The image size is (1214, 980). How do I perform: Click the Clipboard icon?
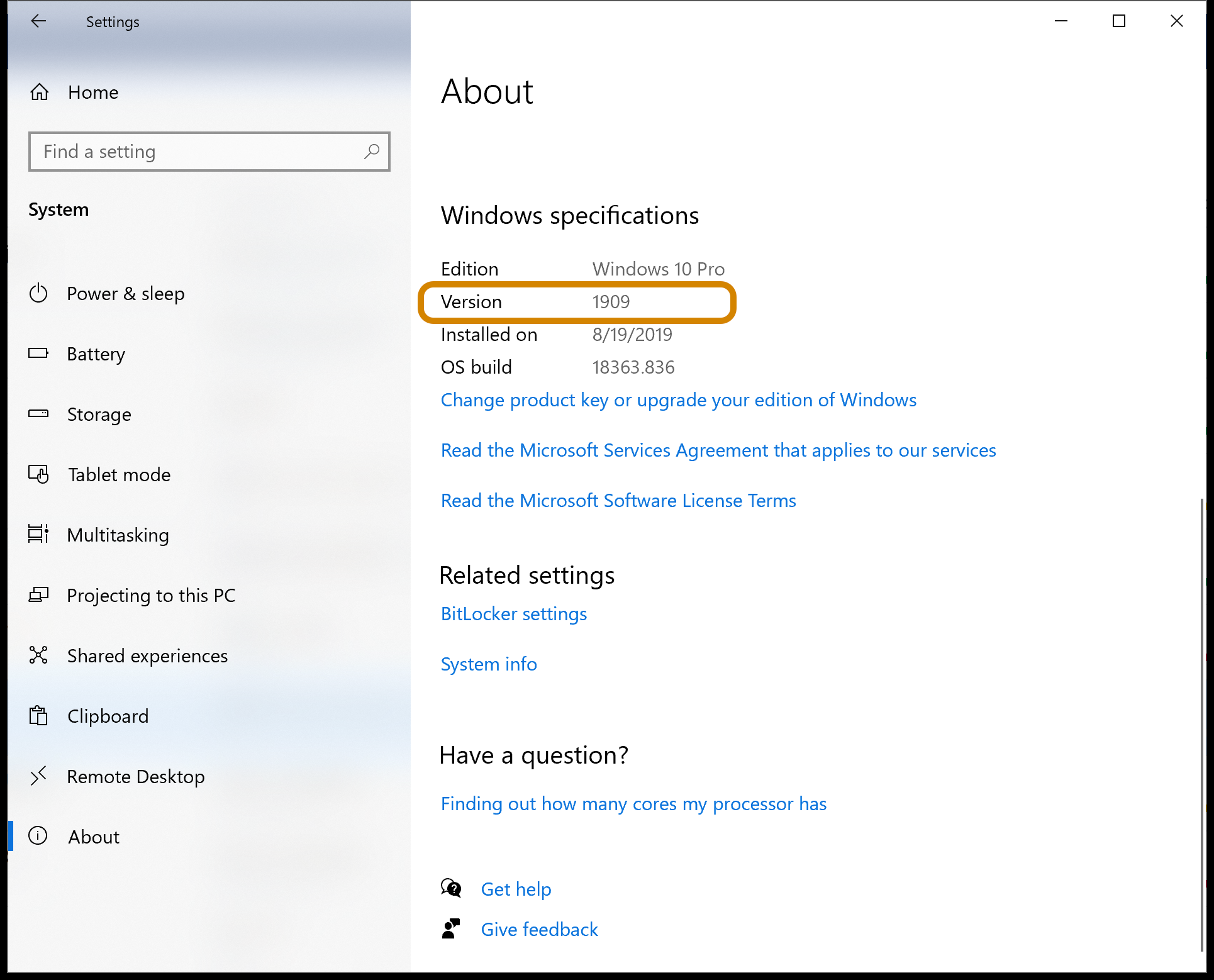(x=38, y=716)
